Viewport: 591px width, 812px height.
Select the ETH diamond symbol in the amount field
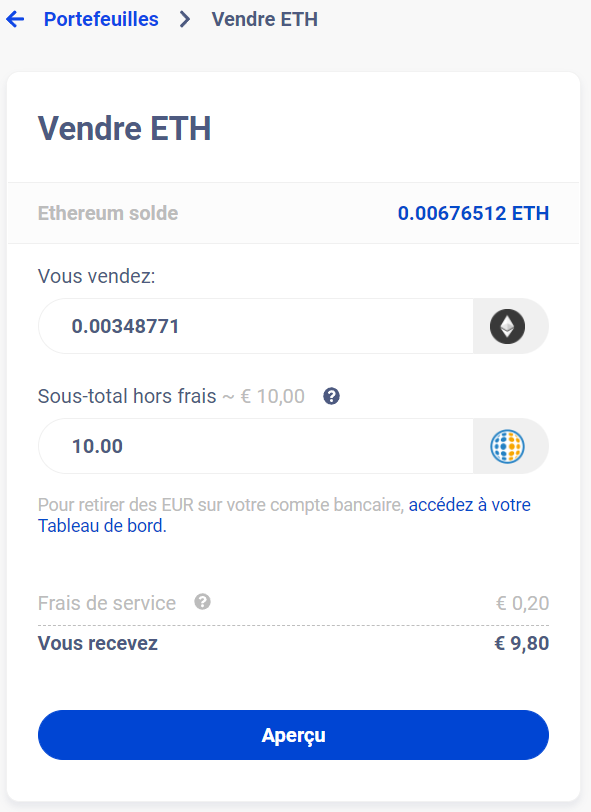(509, 326)
